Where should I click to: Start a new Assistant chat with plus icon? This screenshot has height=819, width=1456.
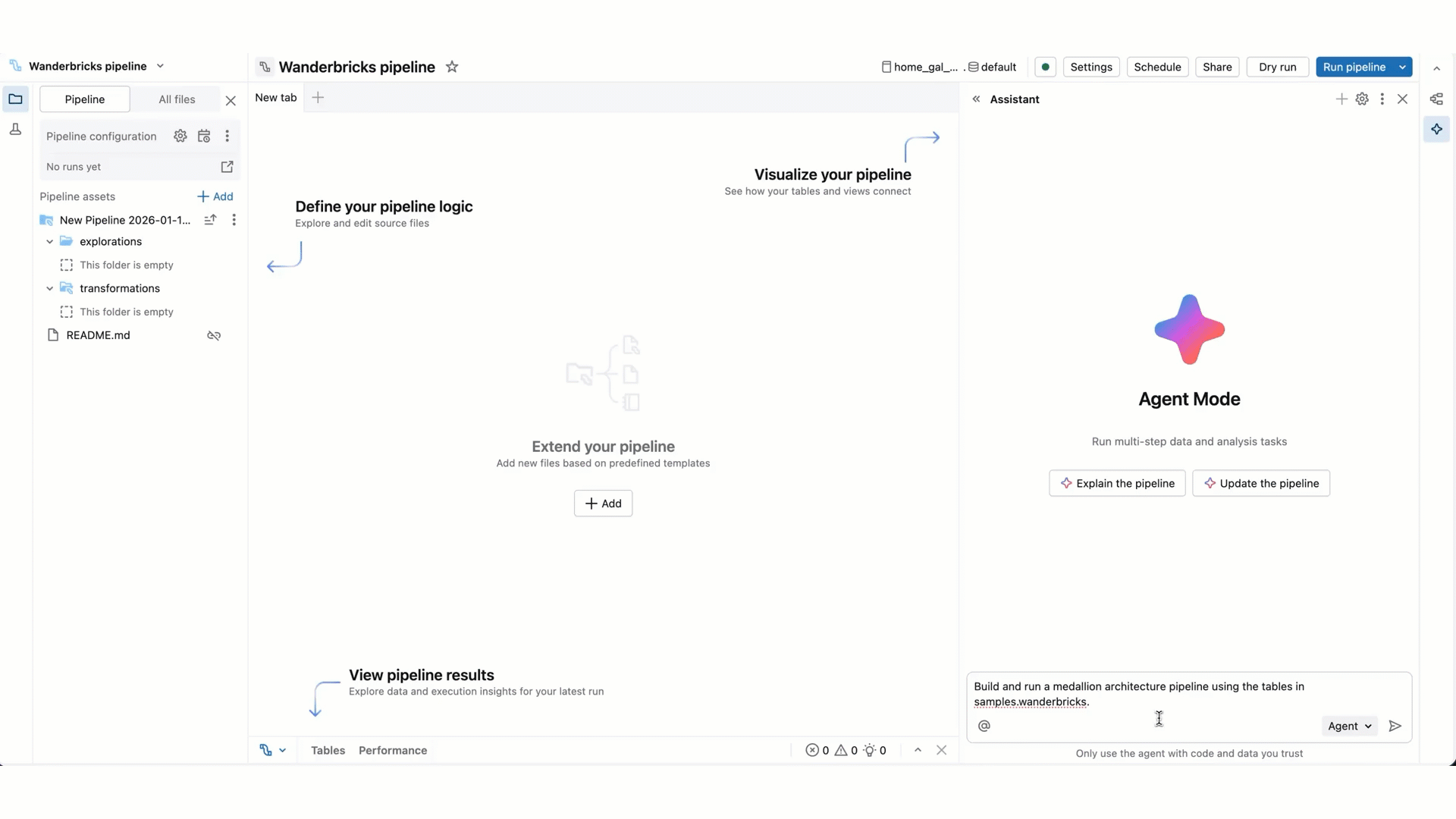pos(1341,99)
